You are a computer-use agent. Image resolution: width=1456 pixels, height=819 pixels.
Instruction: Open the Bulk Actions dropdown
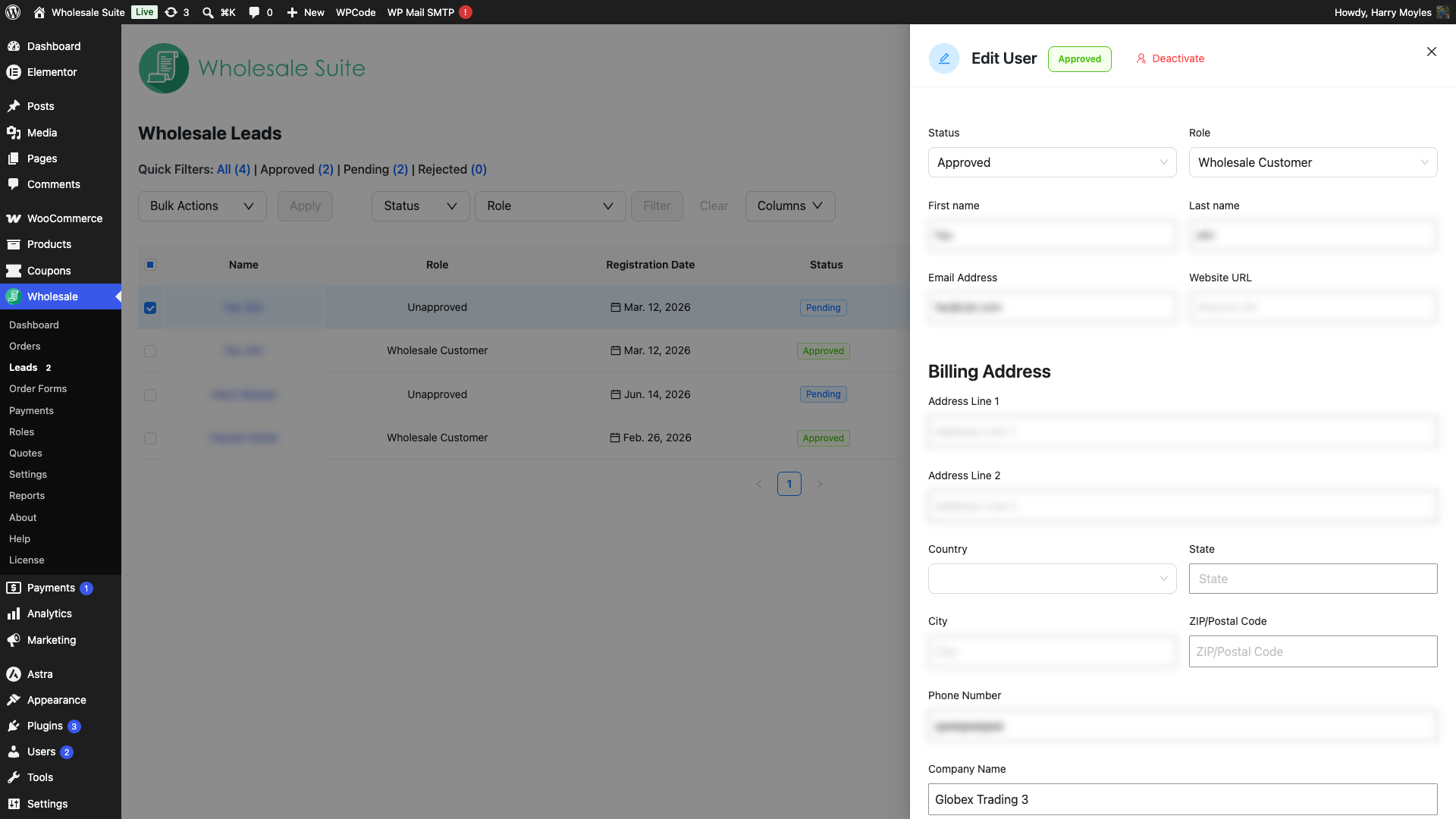pos(202,206)
